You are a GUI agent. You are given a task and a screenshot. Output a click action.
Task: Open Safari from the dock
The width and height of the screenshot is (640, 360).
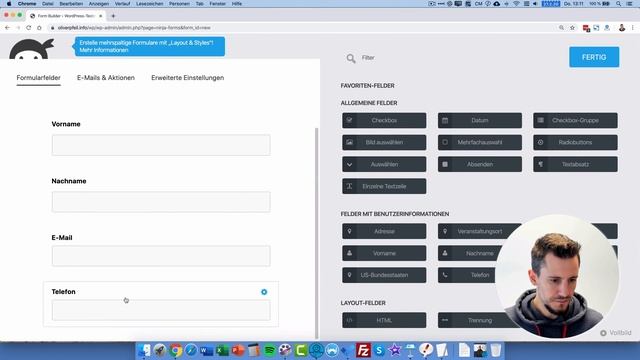click(191, 350)
